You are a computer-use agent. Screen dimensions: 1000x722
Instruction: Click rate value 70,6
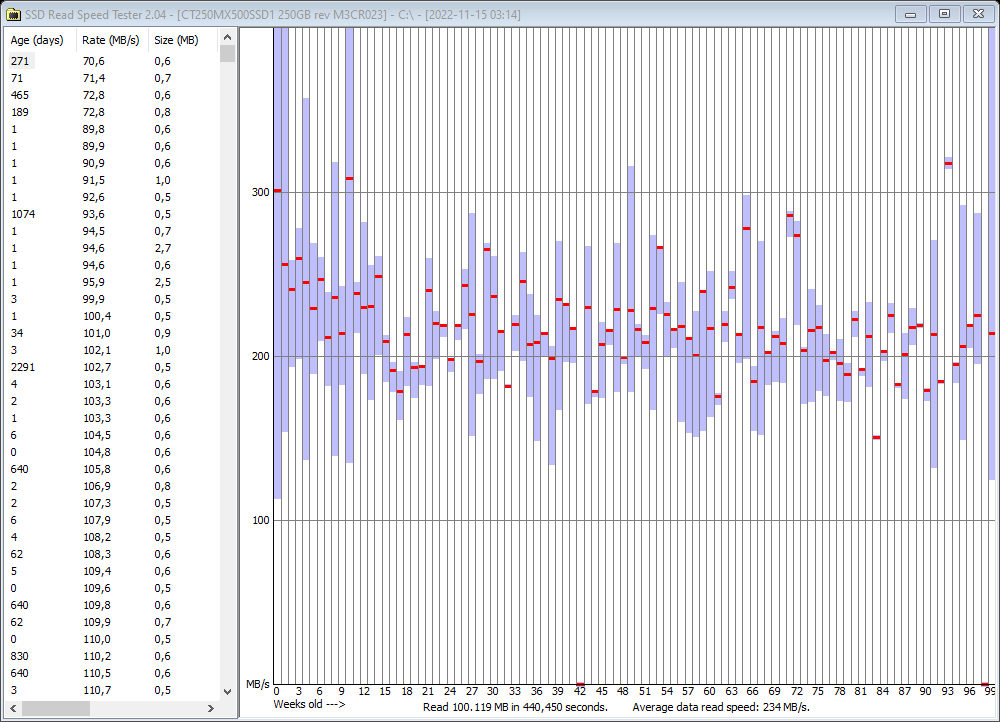pos(94,61)
